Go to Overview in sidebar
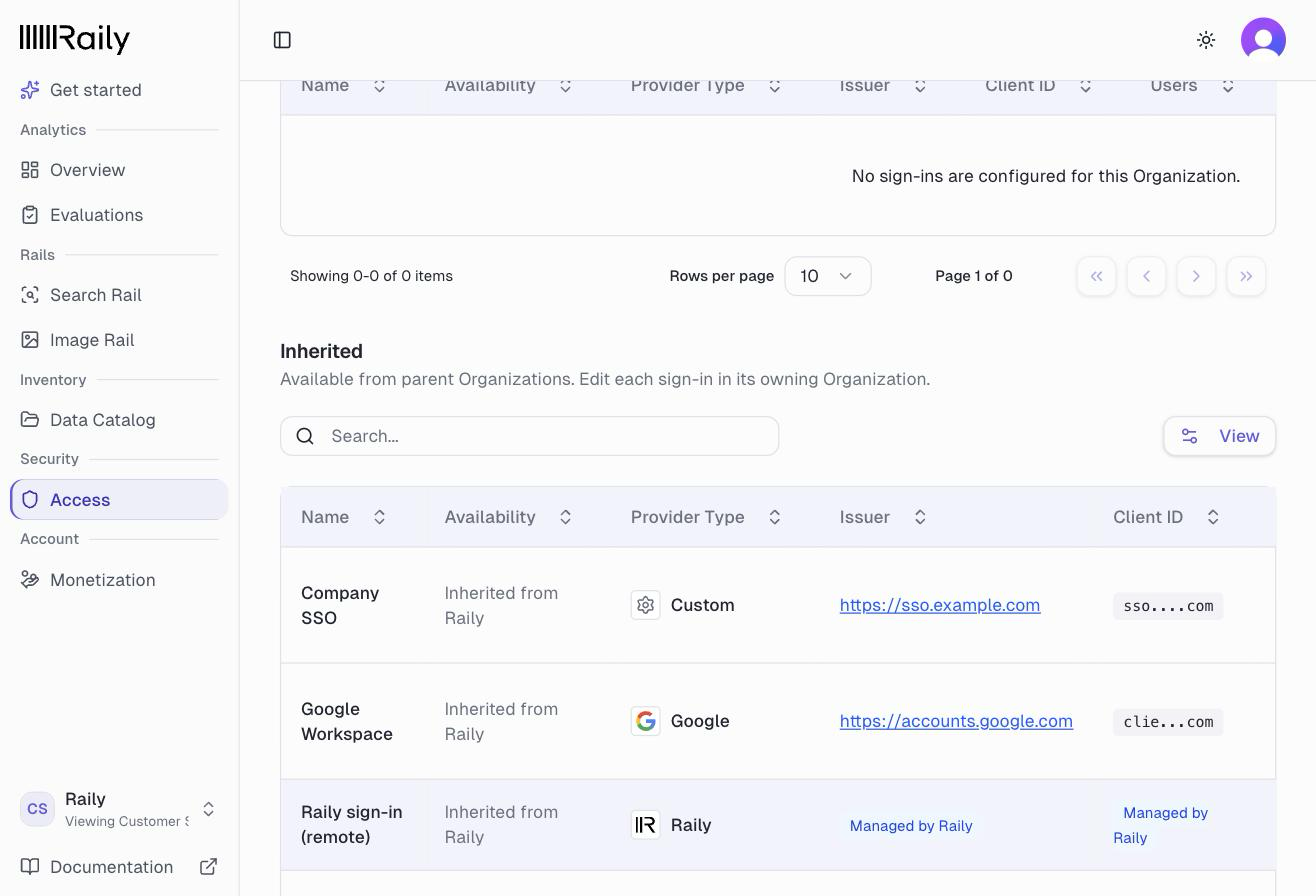The width and height of the screenshot is (1316, 896). point(119,170)
